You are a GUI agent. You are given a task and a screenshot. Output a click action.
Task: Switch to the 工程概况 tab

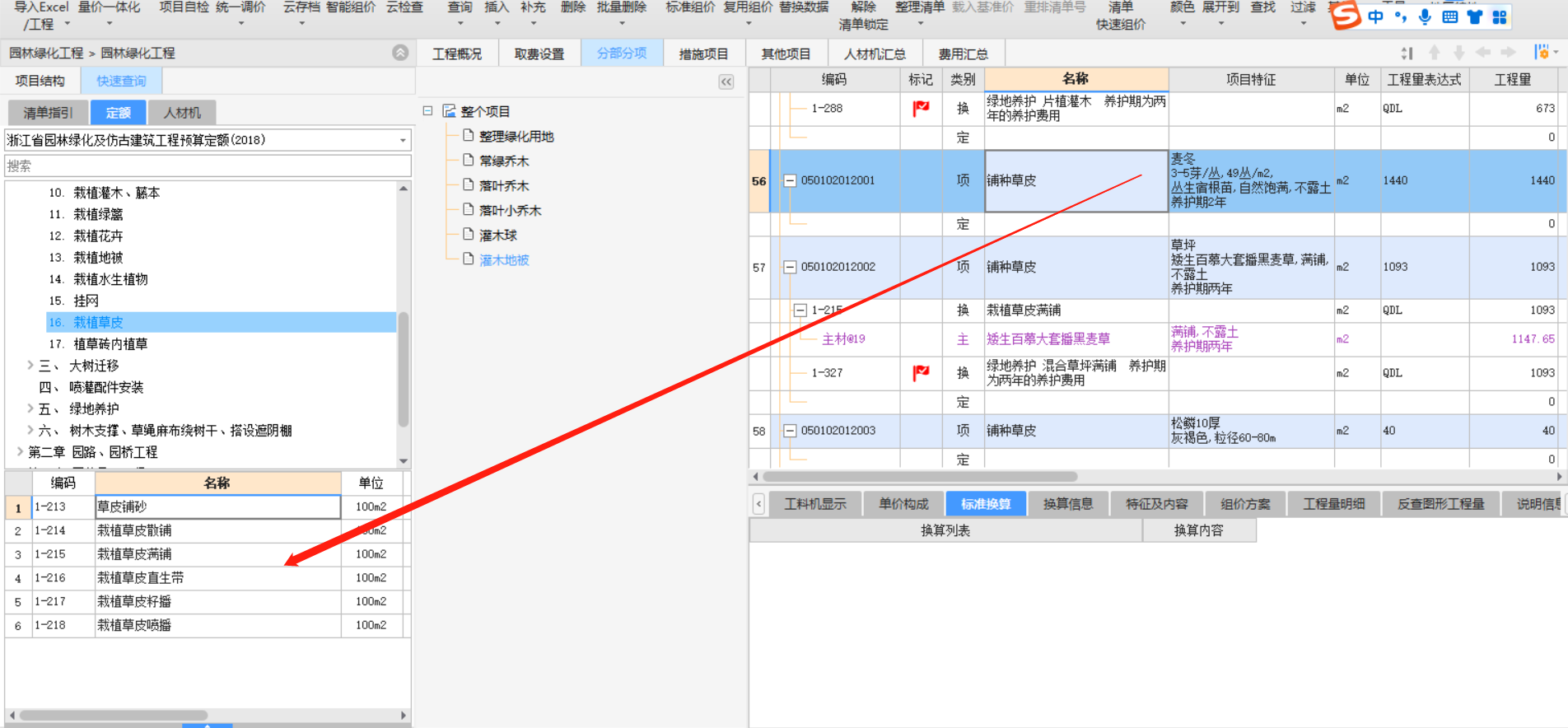coord(457,54)
